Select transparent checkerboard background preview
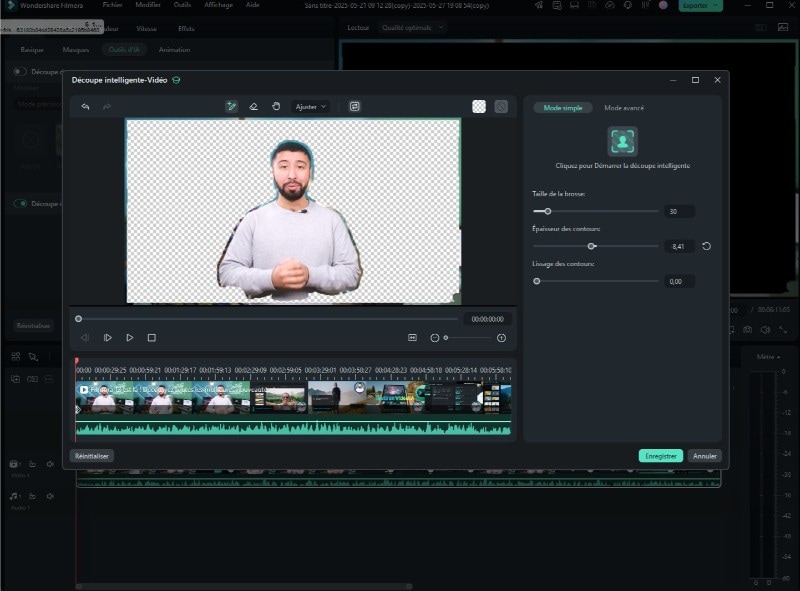The image size is (800, 591). pyautogui.click(x=479, y=107)
